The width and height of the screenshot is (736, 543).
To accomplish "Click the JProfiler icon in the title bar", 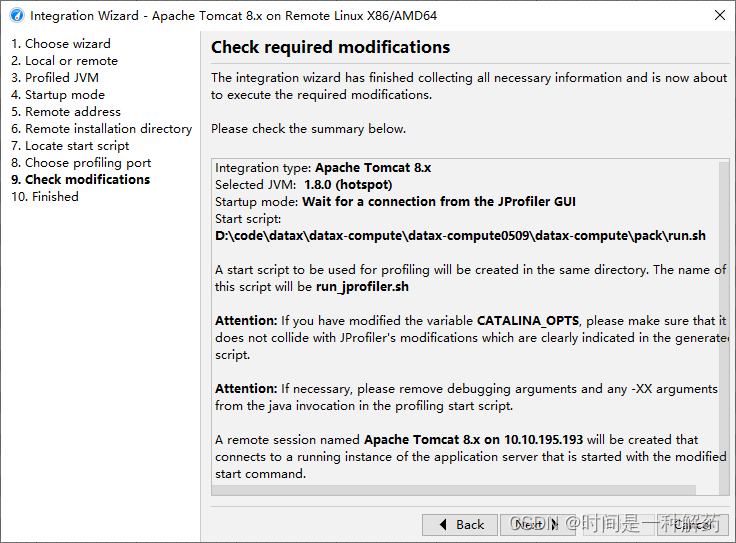I will [x=17, y=15].
